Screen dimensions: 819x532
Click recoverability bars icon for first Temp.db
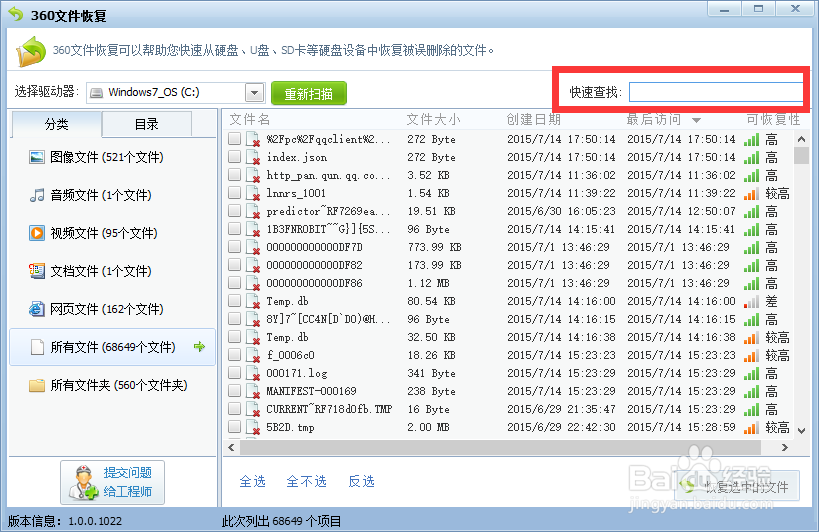point(751,301)
